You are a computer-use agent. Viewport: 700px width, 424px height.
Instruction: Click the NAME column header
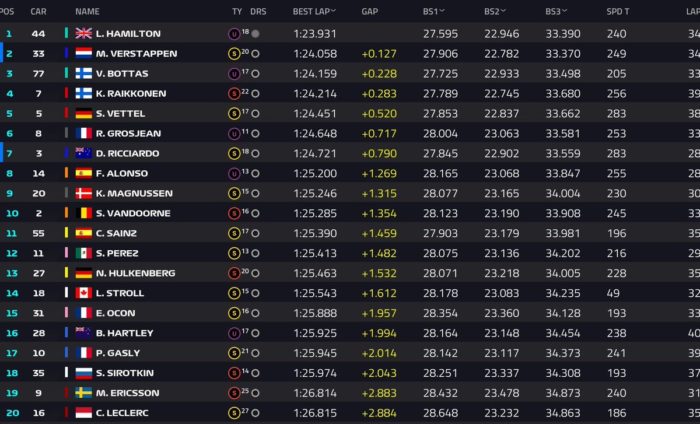point(87,11)
